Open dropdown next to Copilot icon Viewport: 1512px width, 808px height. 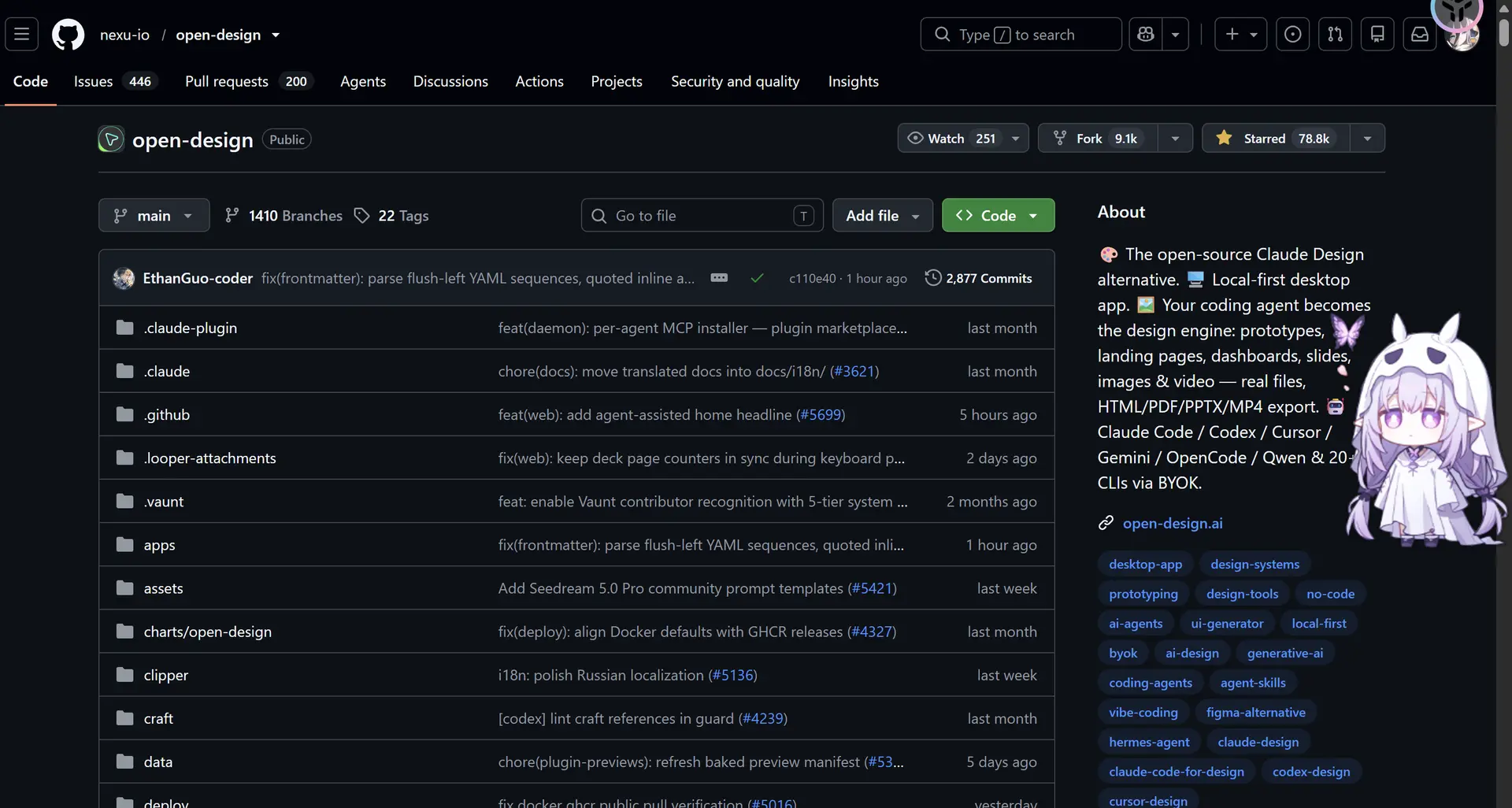pyautogui.click(x=1175, y=35)
